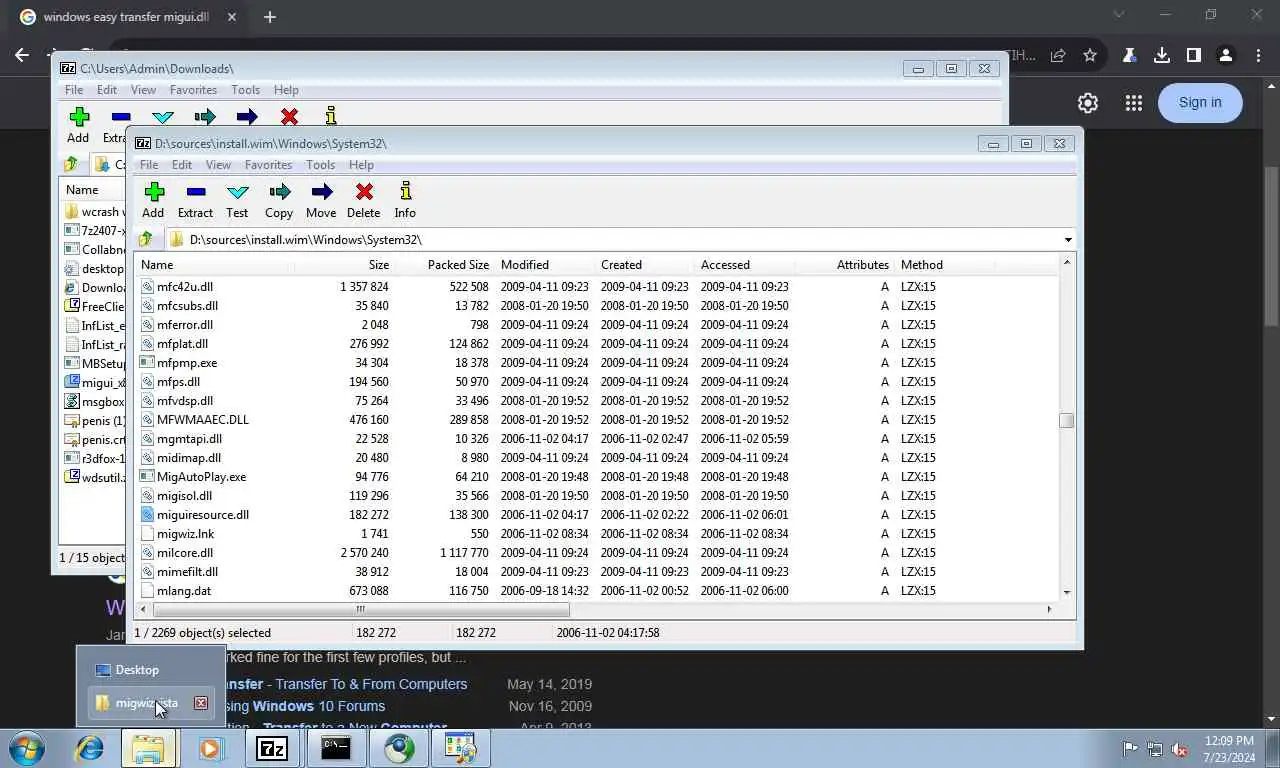Open File menu in System32 window

pos(148,165)
